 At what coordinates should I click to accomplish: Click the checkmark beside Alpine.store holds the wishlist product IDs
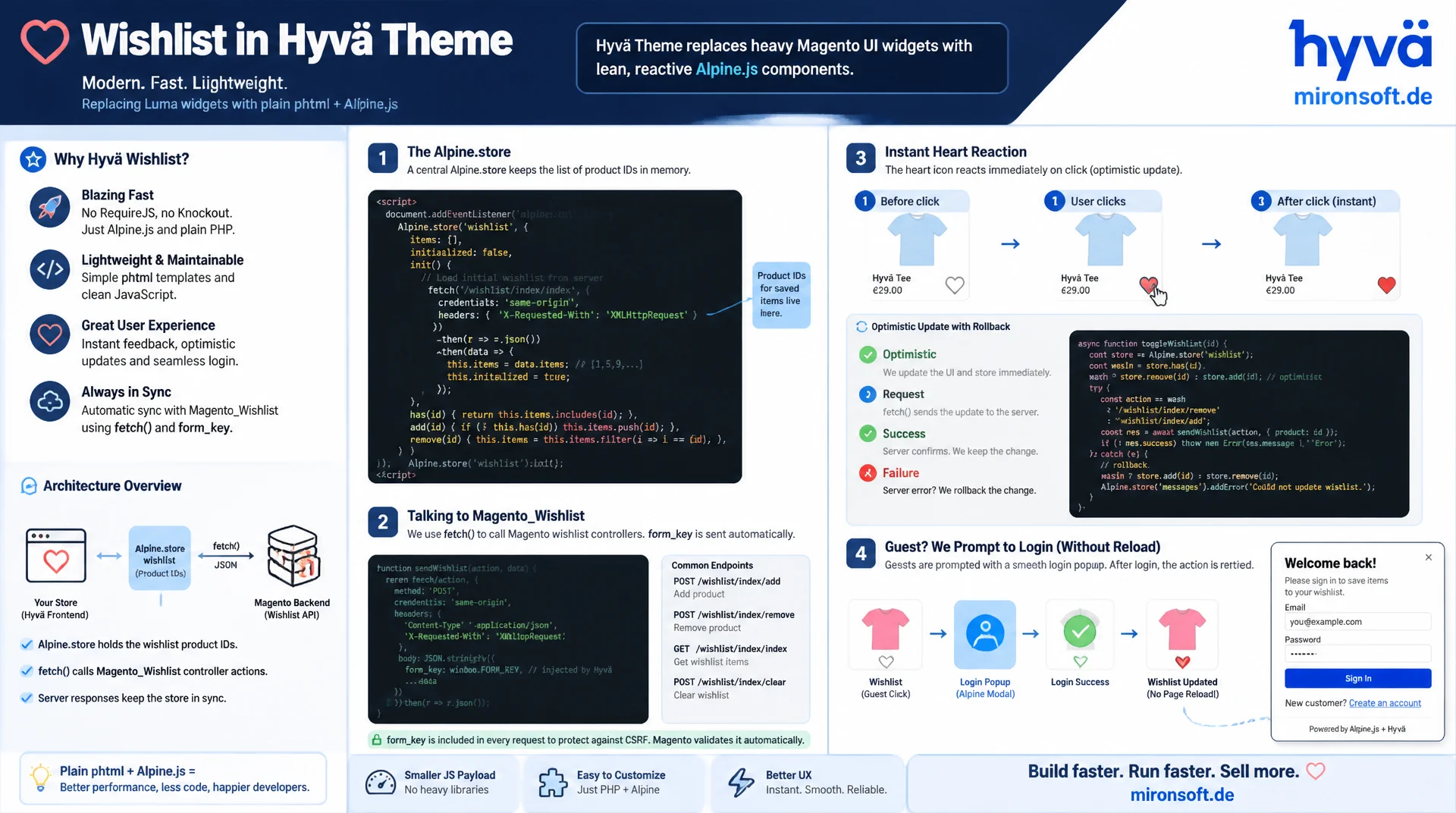(27, 645)
